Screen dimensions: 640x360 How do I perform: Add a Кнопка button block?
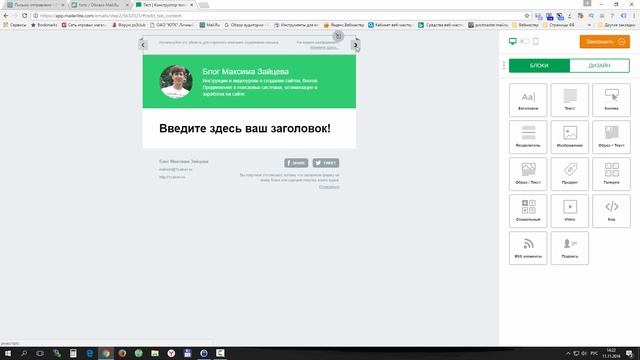click(x=611, y=100)
